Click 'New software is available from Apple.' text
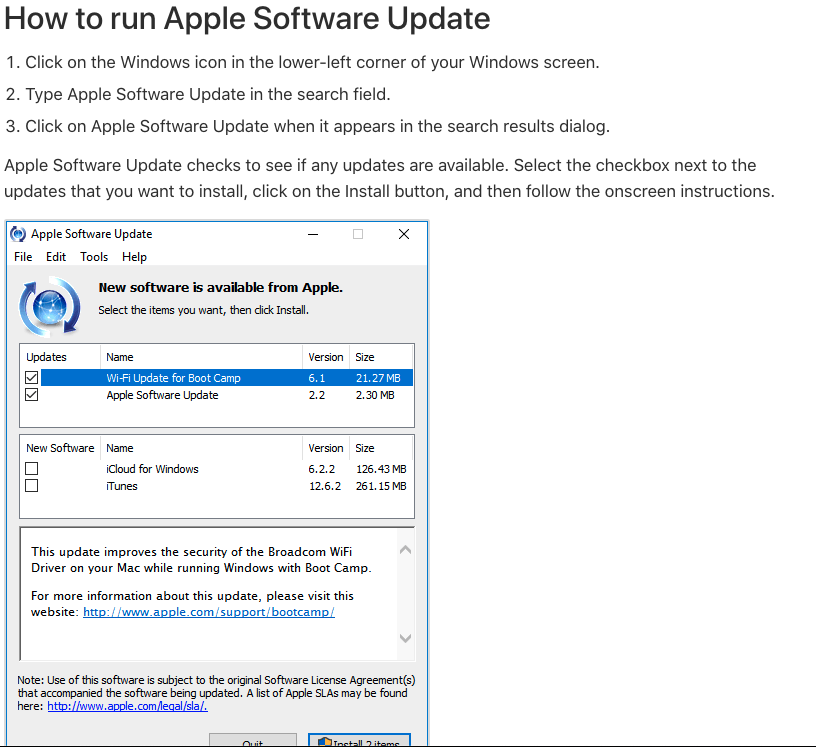The image size is (816, 747). click(x=221, y=287)
